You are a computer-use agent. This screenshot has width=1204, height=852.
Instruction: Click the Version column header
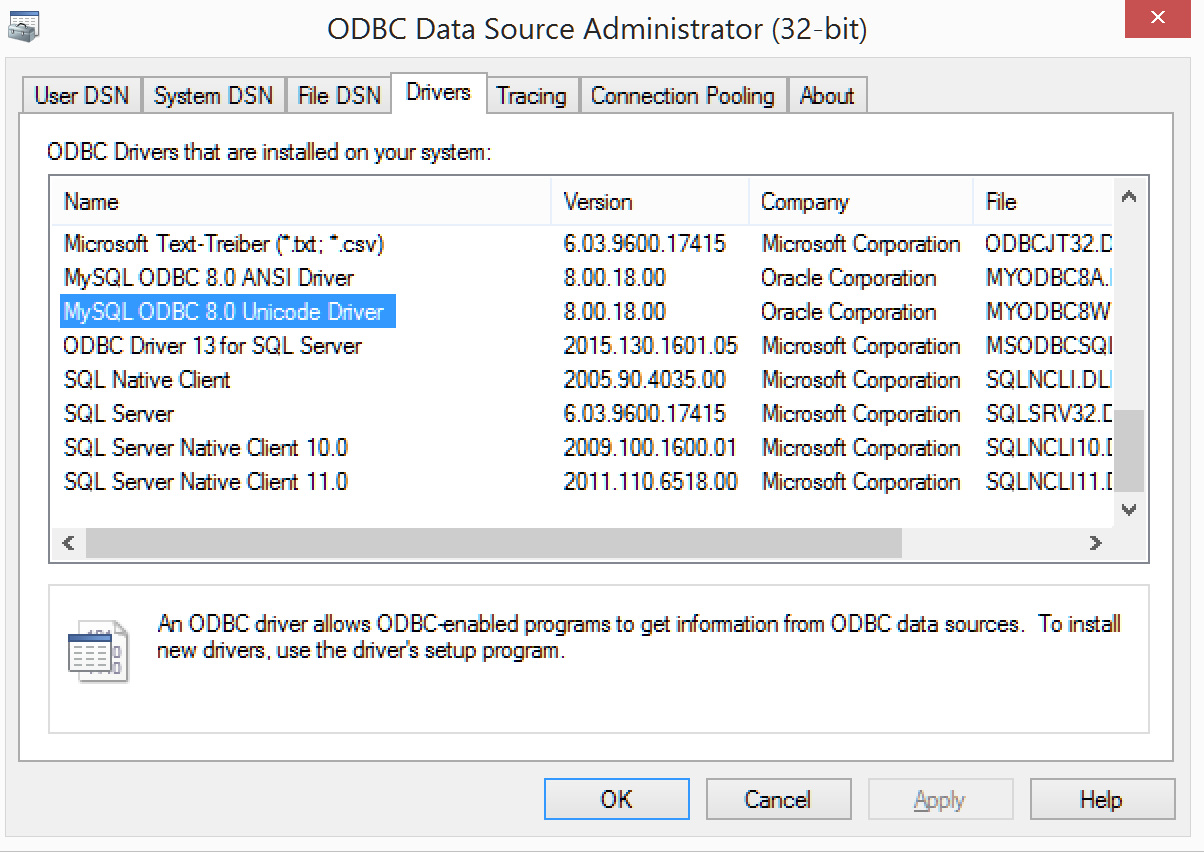click(648, 202)
